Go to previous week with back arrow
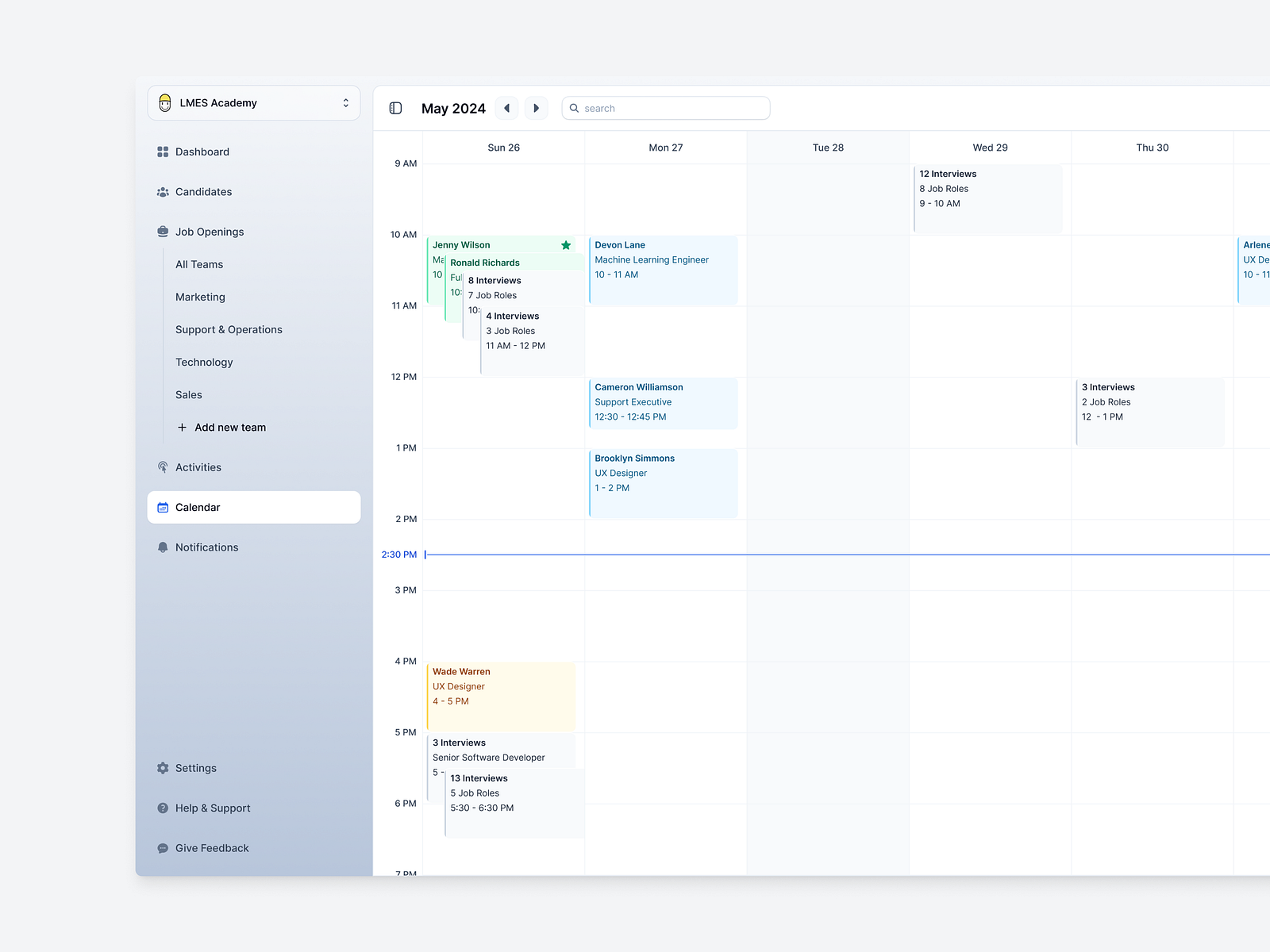1270x952 pixels. point(506,107)
